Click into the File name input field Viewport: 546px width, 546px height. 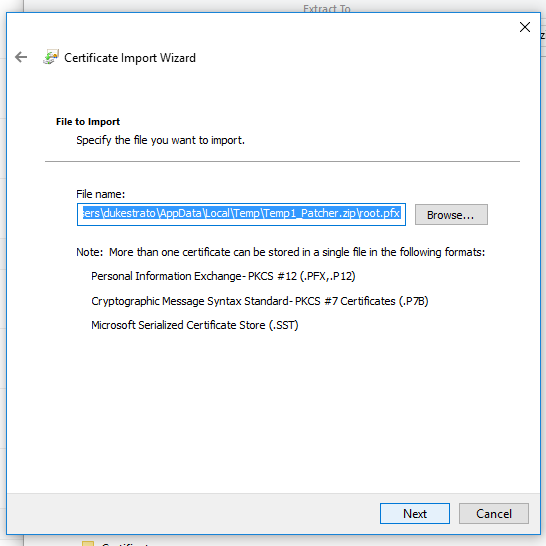point(241,214)
